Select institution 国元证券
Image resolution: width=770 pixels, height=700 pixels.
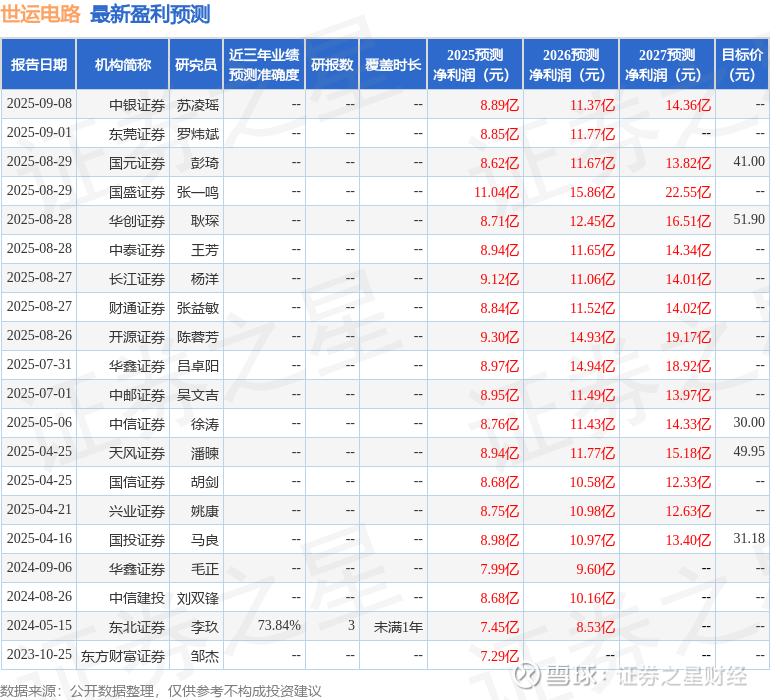point(137,163)
